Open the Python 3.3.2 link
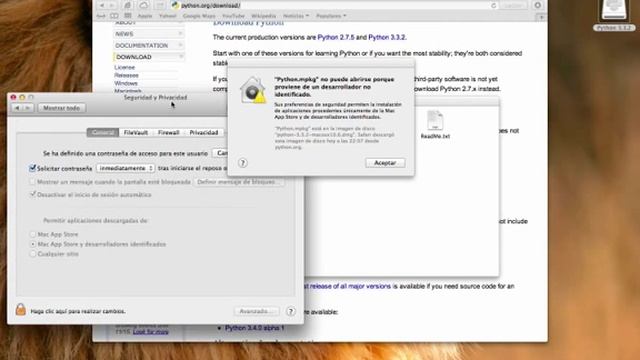Image resolution: width=640 pixels, height=360 pixels. (387, 37)
